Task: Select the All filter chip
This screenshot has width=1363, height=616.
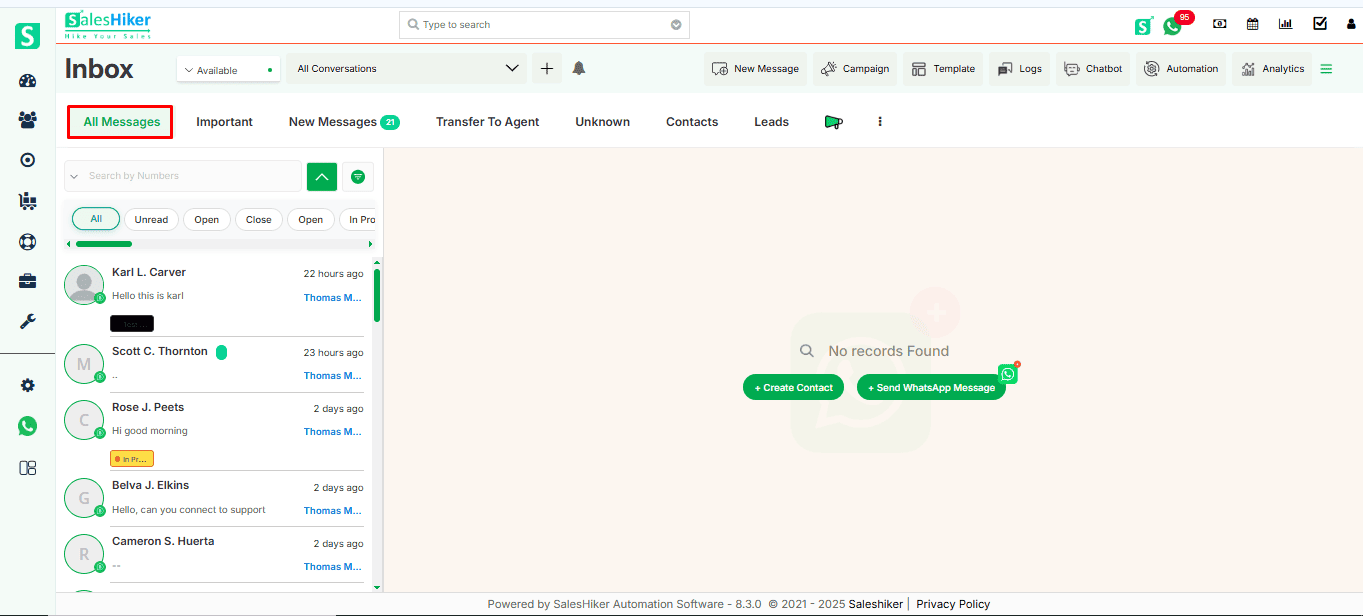Action: (x=96, y=219)
